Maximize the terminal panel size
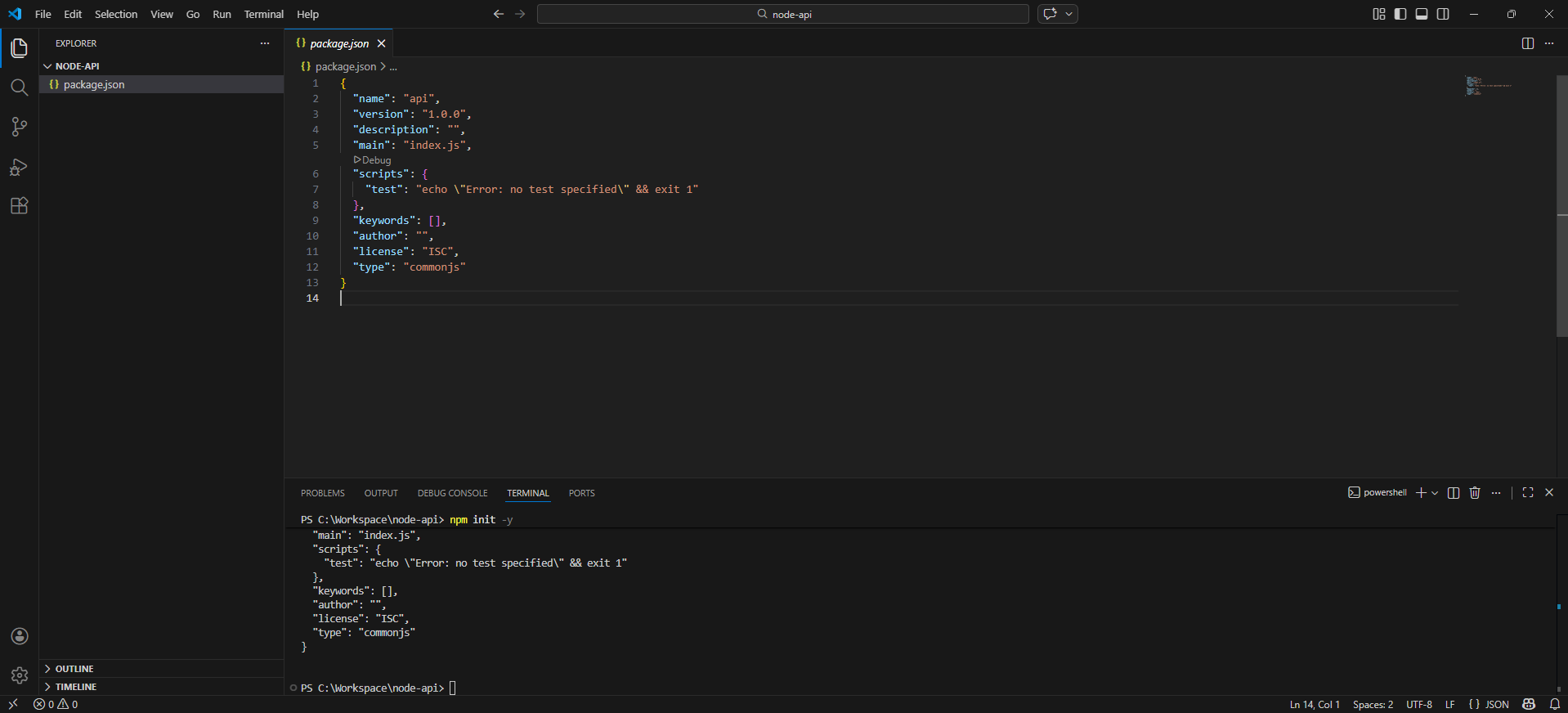The width and height of the screenshot is (1568, 713). pos(1527,493)
